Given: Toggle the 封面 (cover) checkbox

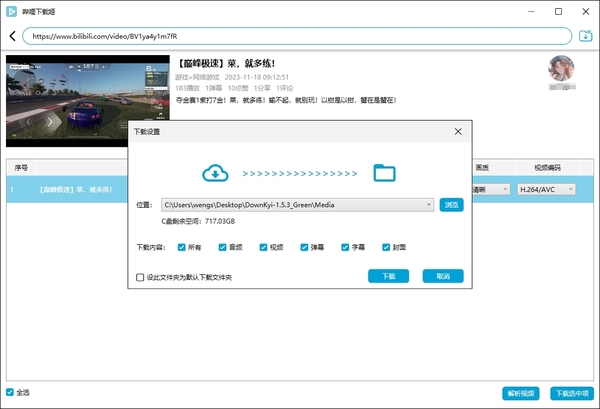Looking at the screenshot, I should 385,246.
